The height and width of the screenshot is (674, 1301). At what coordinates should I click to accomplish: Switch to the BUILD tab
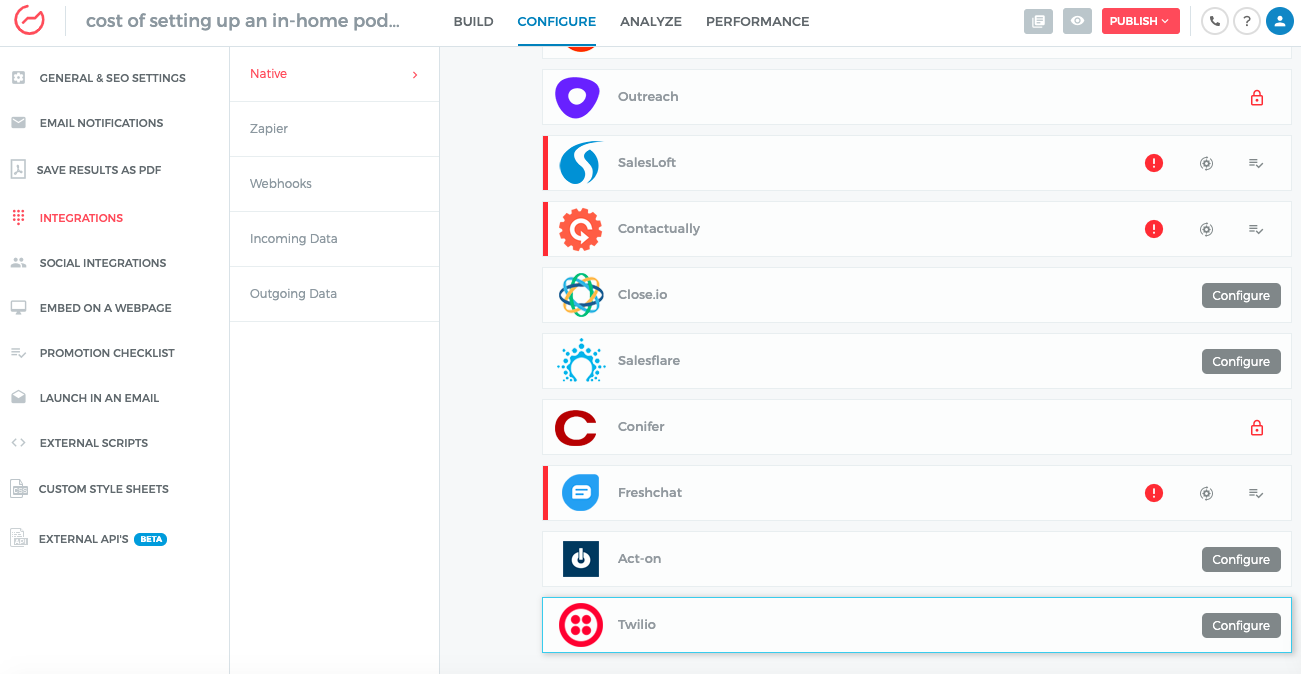click(473, 21)
